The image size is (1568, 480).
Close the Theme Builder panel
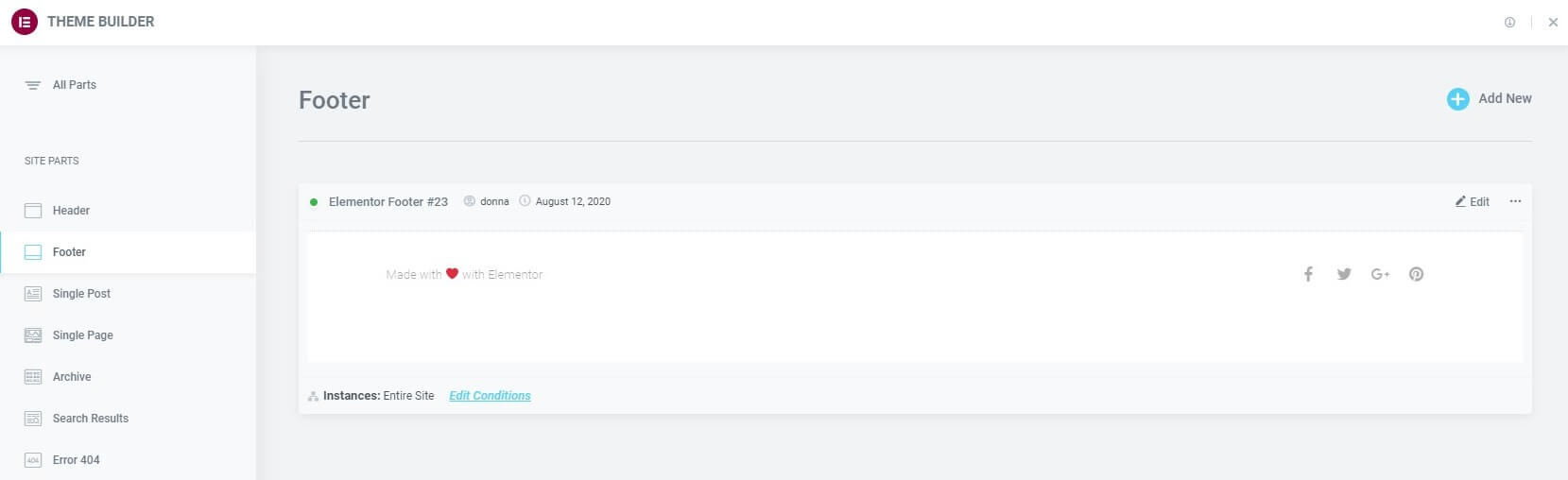click(x=1553, y=23)
